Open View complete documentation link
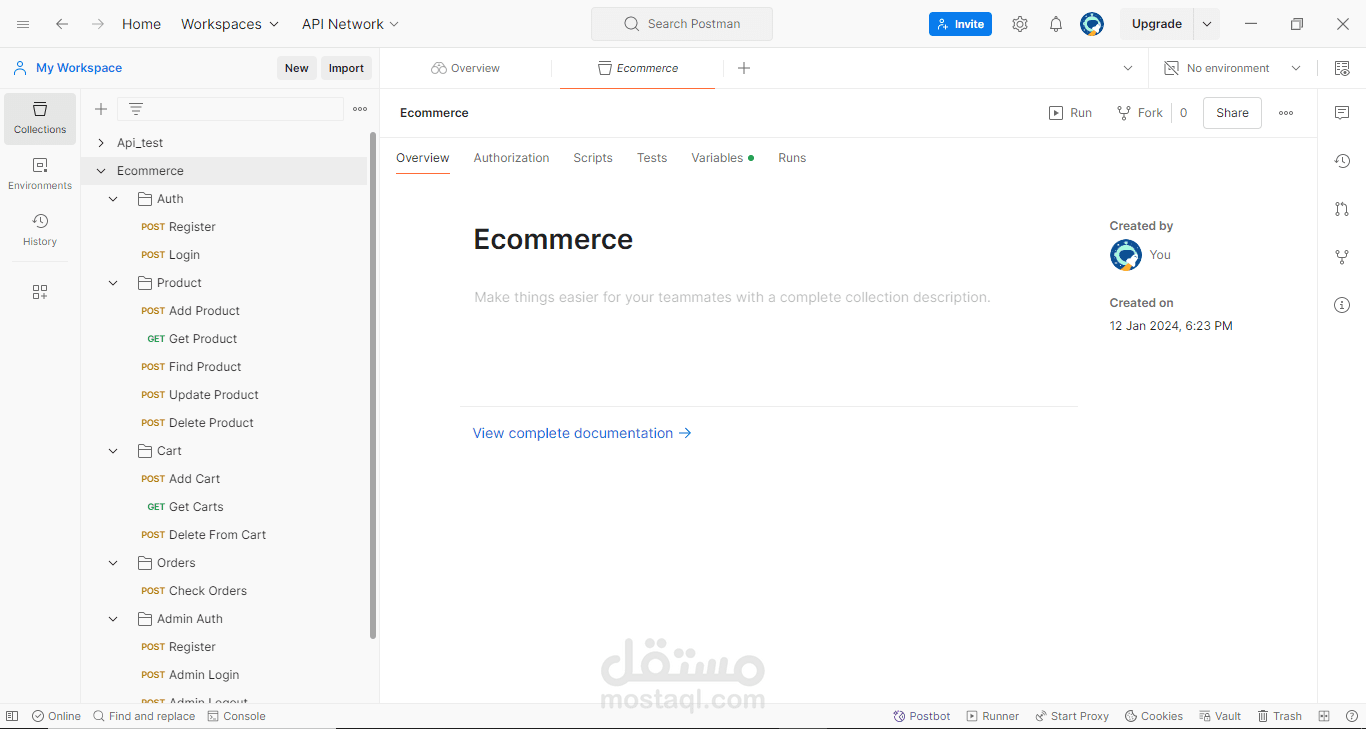Screen dimensions: 1366x729 click(582, 433)
